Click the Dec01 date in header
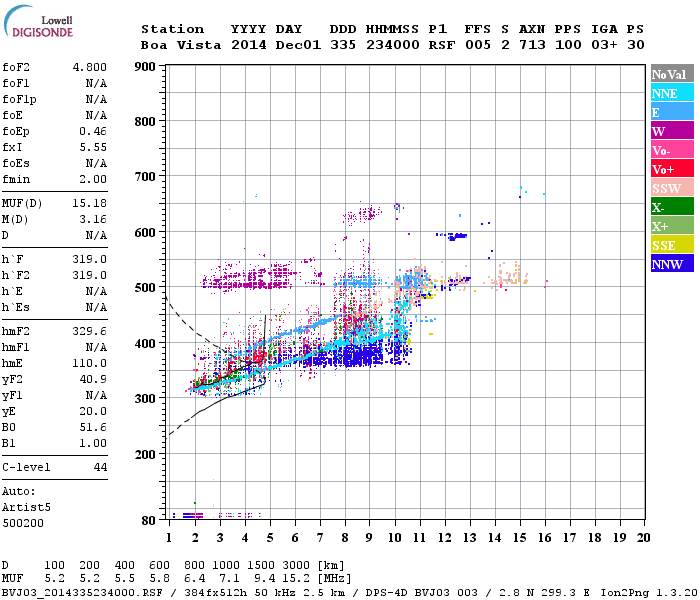 pyautogui.click(x=298, y=46)
